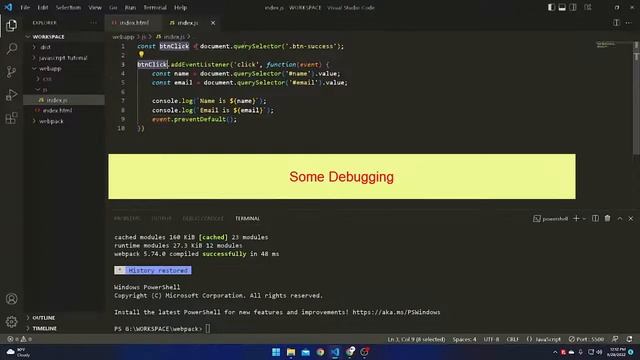Expand the javascript-tutorial folder
640x360 pixels.
point(64,58)
